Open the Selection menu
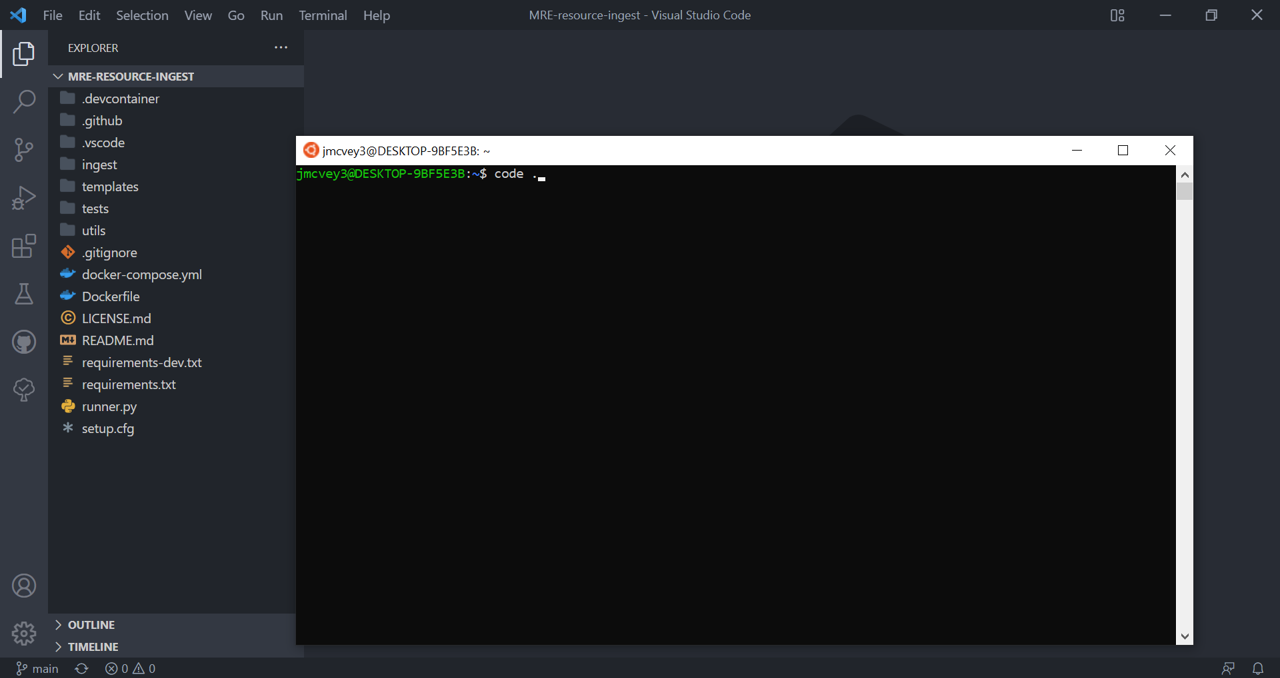Image resolution: width=1280 pixels, height=678 pixels. click(142, 15)
